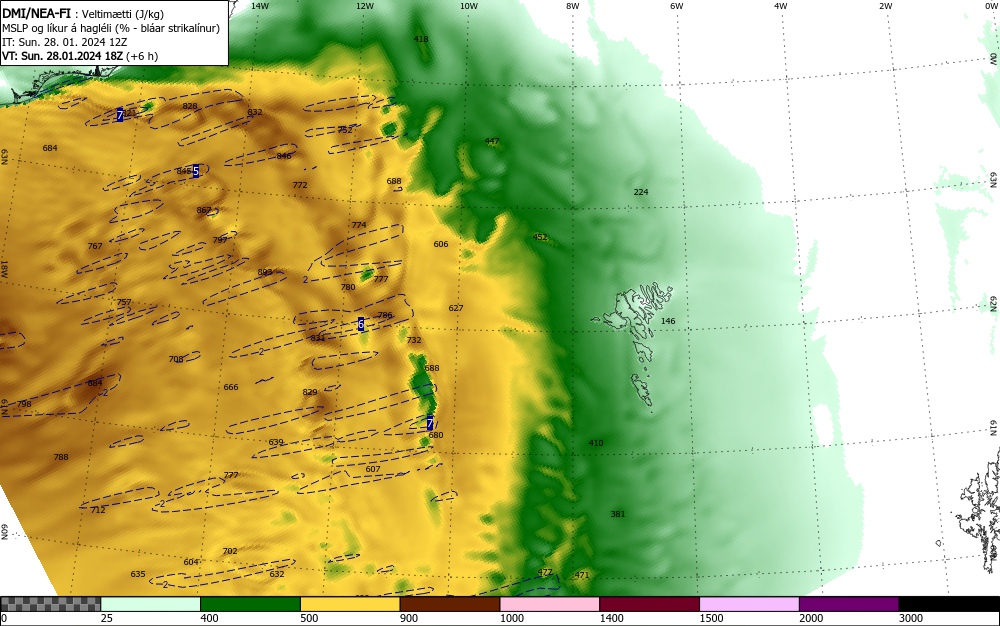Click the CAPE value 606

point(441,244)
